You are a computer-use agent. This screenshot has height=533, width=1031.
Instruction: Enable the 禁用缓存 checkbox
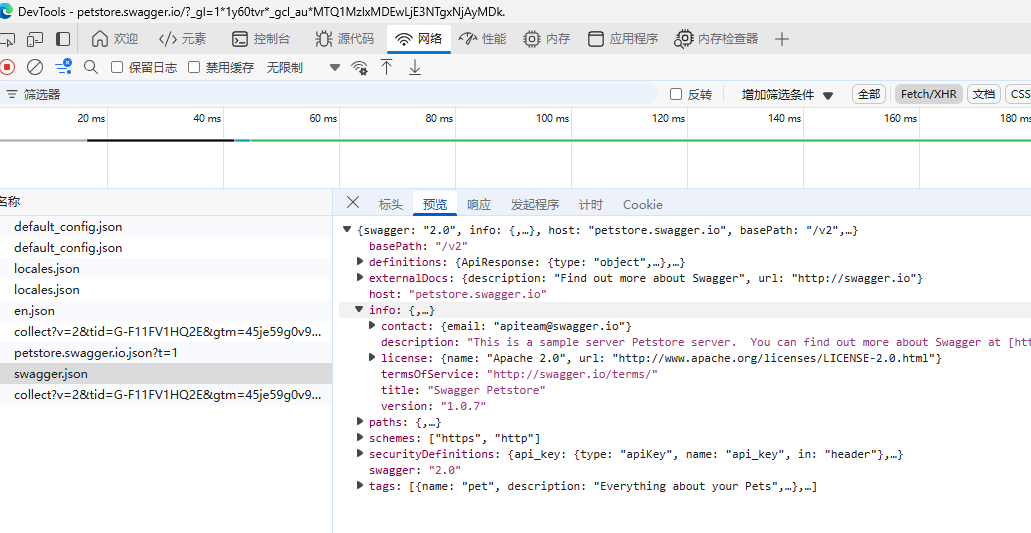[x=194, y=67]
